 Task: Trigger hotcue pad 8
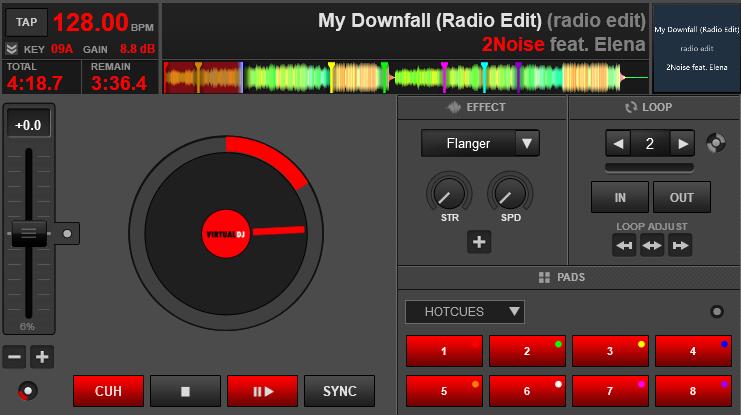(x=693, y=391)
